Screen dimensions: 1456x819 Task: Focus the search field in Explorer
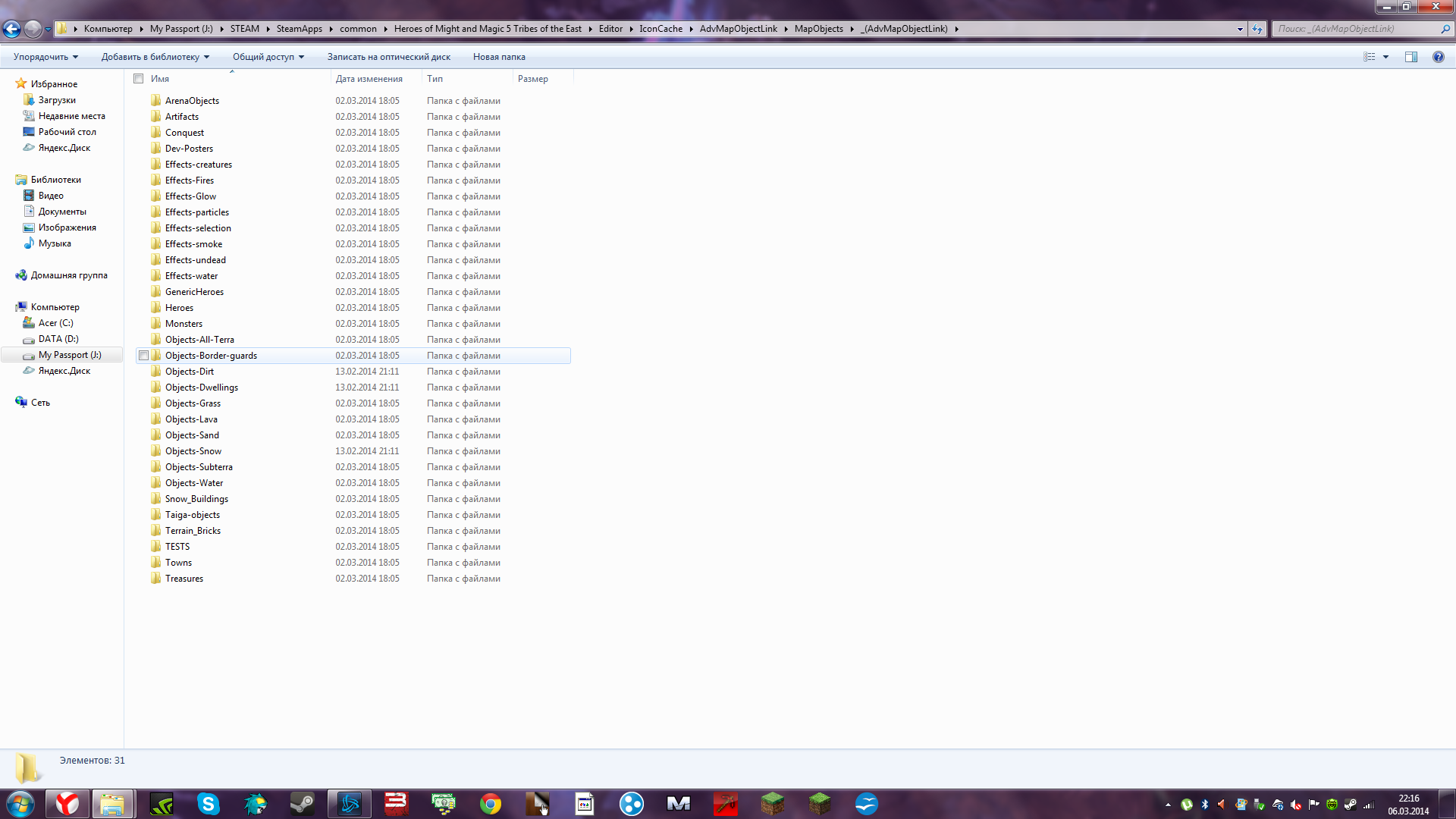coord(1357,29)
